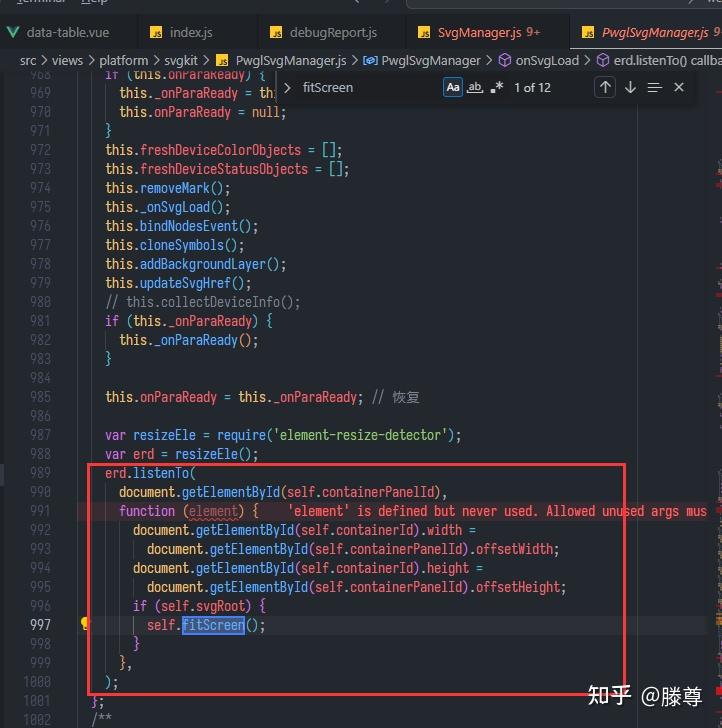This screenshot has width=722, height=728.
Task: Click the PwglSvgManager.js breadcrumb file icon
Action: click(x=222, y=60)
